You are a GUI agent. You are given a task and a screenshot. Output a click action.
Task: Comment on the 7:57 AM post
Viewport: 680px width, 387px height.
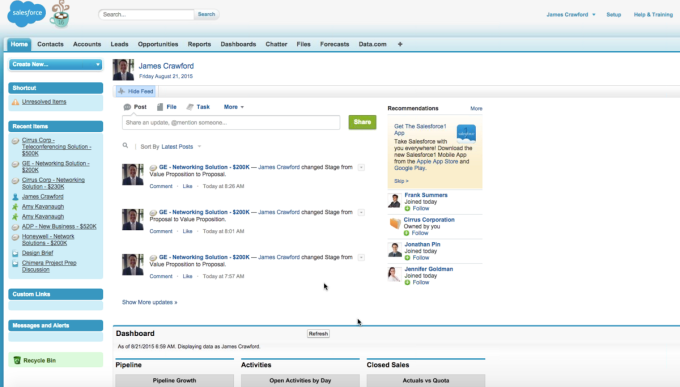pos(161,276)
